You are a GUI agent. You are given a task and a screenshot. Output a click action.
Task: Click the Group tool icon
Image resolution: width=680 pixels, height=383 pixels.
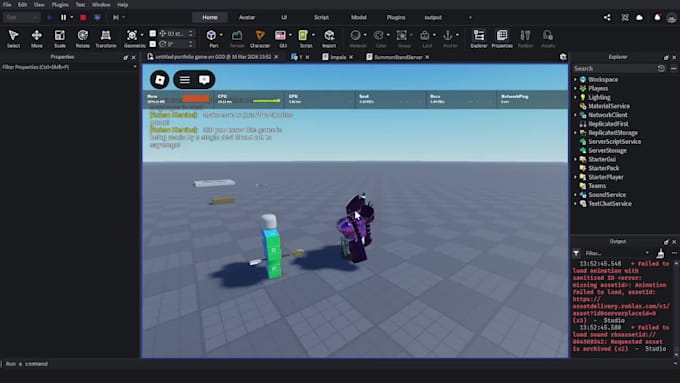pos(402,36)
